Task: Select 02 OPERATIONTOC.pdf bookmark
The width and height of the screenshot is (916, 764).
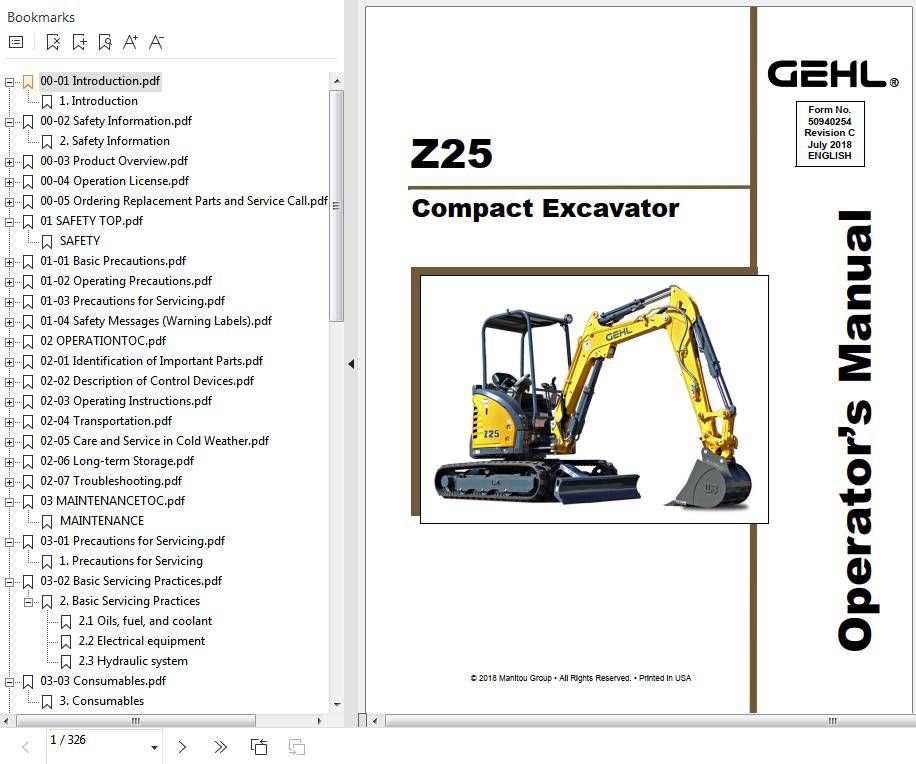Action: (103, 341)
